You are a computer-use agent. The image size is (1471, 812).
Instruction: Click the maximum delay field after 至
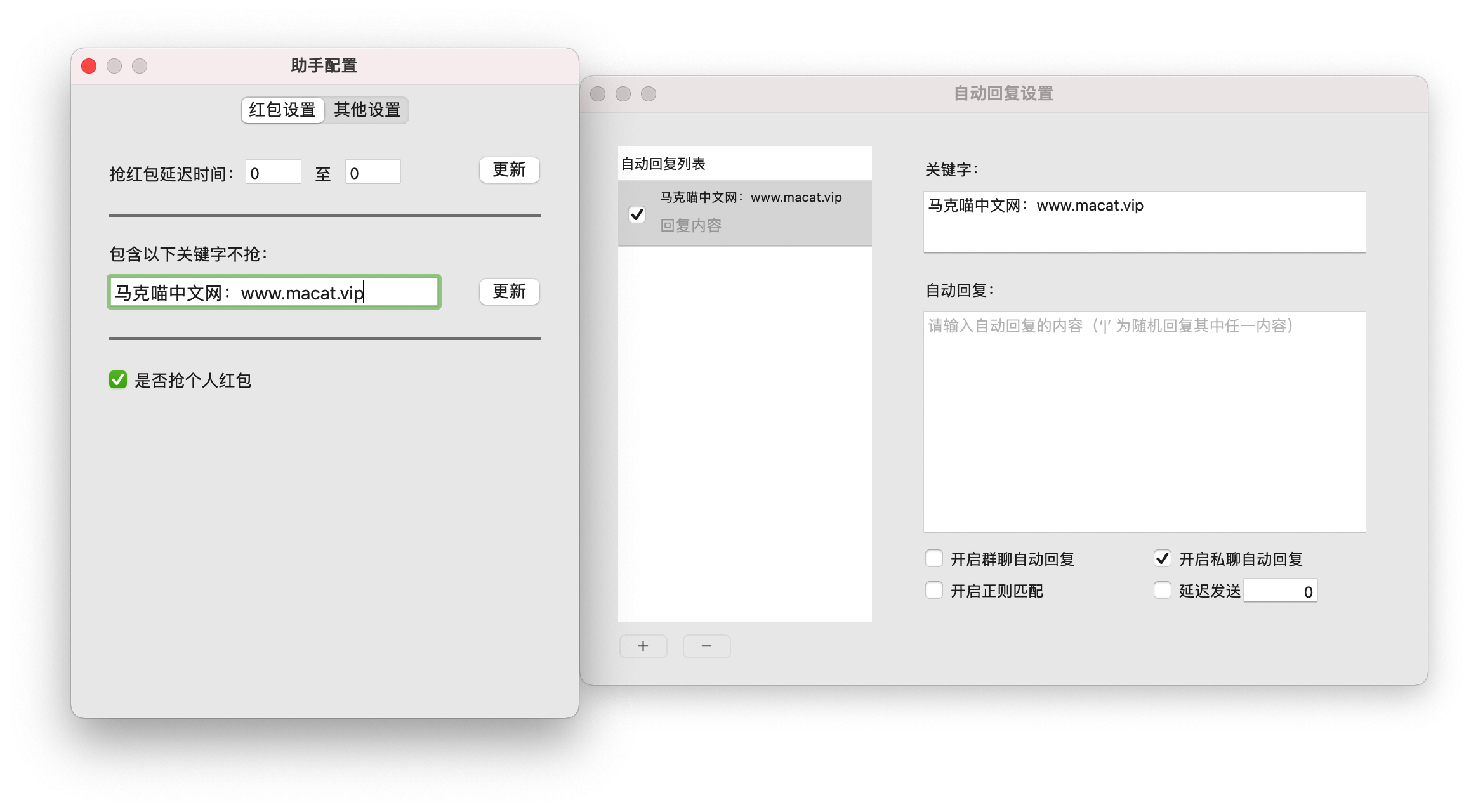point(373,173)
